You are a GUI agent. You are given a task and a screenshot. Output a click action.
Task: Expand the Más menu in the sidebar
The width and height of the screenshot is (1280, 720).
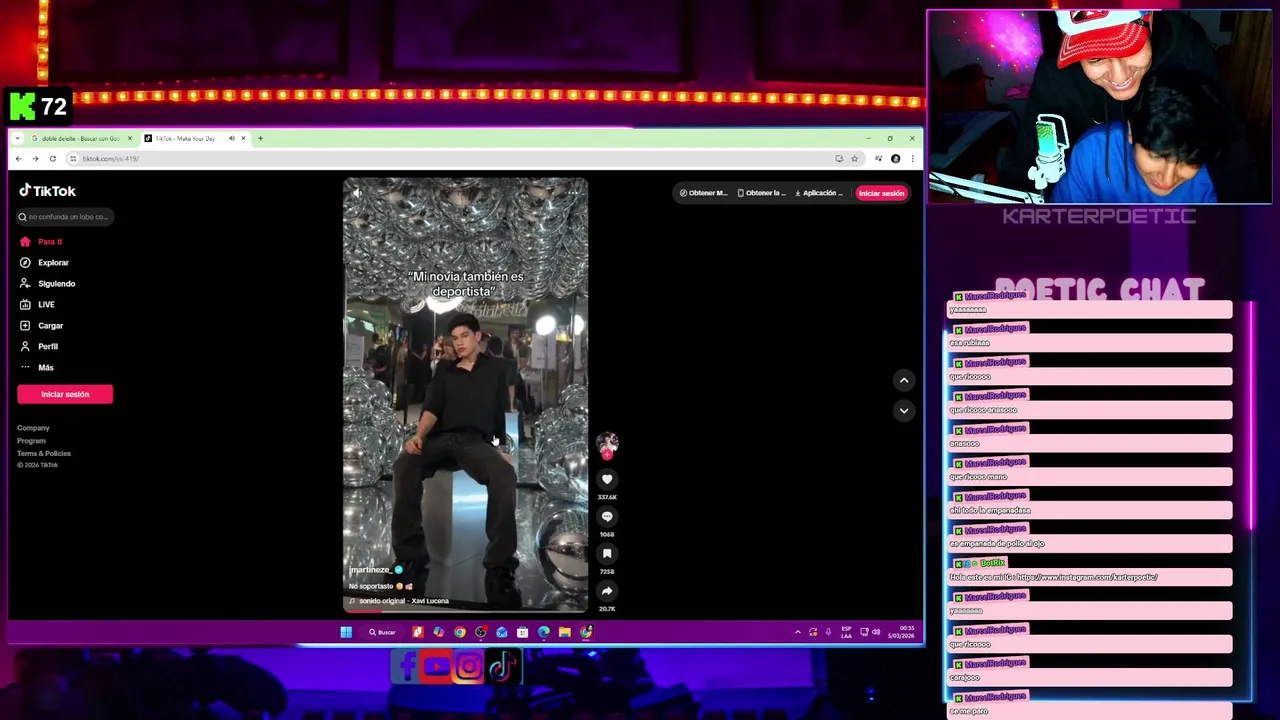(x=38, y=367)
